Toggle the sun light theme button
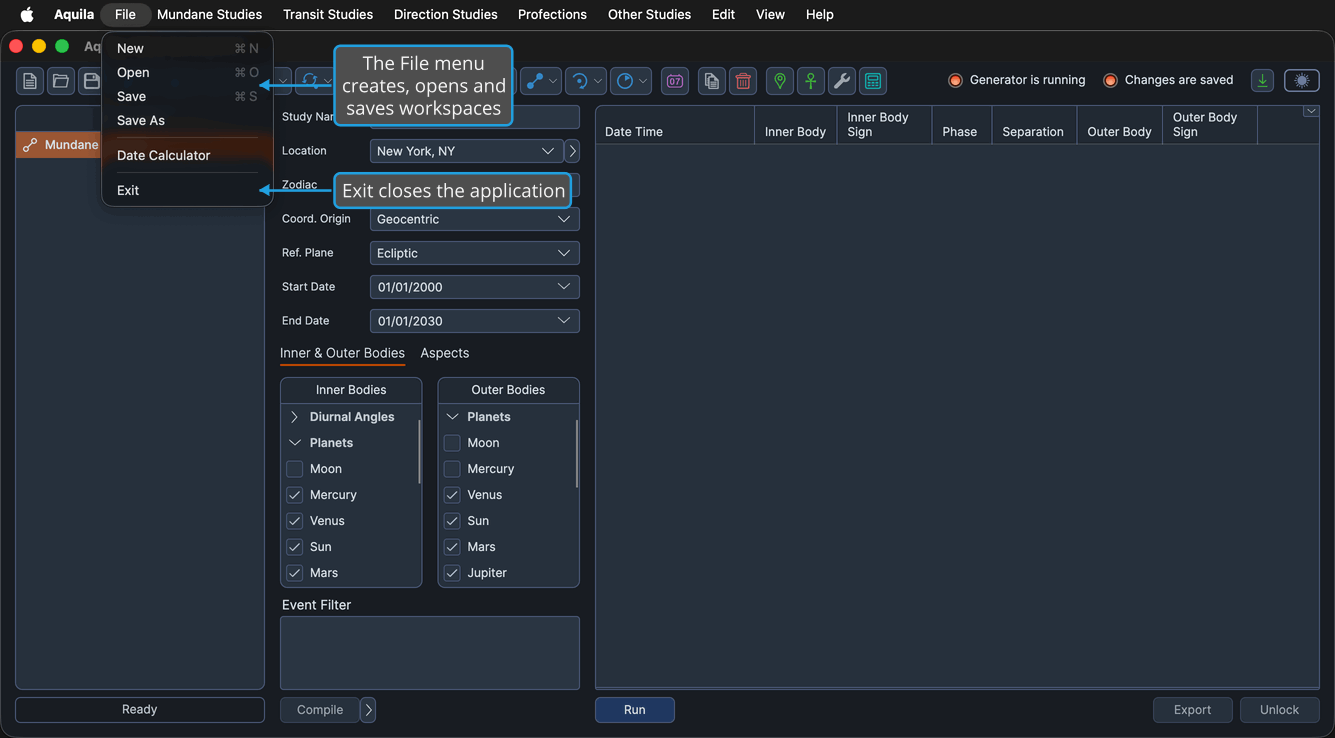Image resolution: width=1335 pixels, height=738 pixels. pyautogui.click(x=1302, y=81)
